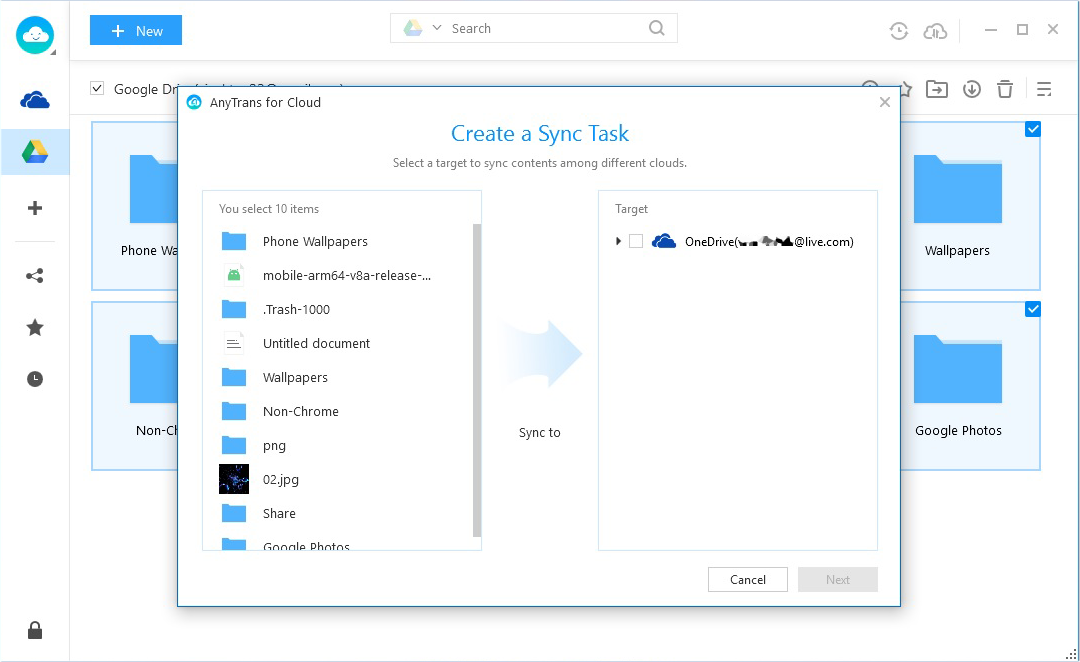Viewport: 1080px width, 662px height.
Task: Click the Android APK file icon in the list
Action: click(x=233, y=276)
